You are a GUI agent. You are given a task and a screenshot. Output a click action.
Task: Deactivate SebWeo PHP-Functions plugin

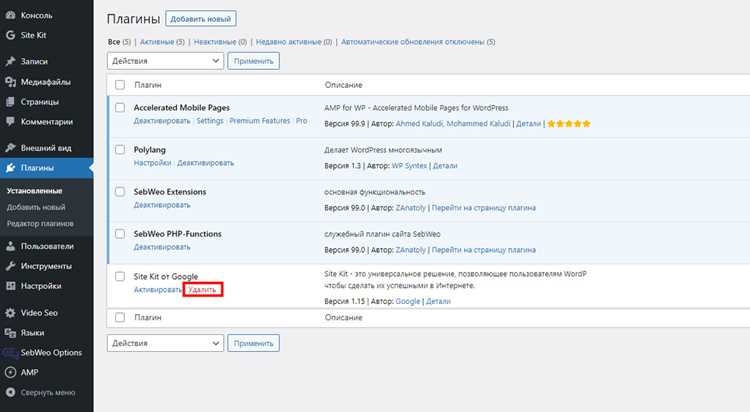pyautogui.click(x=162, y=247)
